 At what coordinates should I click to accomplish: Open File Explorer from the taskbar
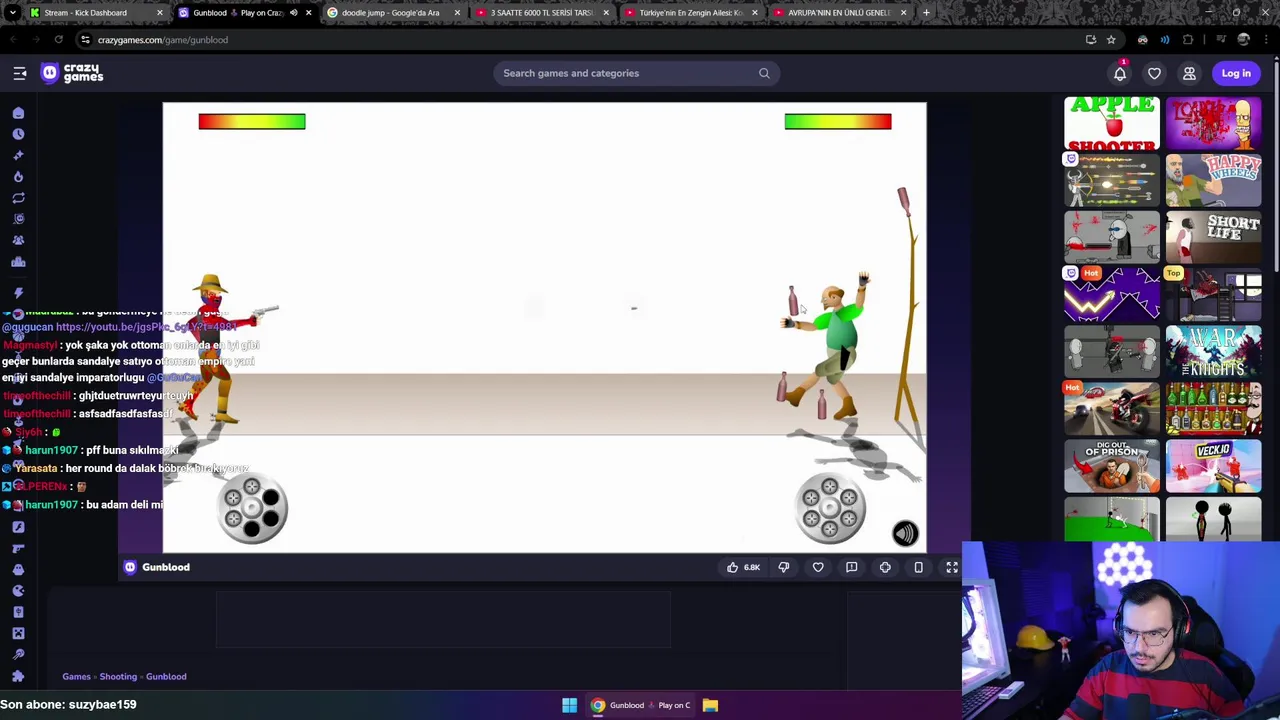click(710, 705)
